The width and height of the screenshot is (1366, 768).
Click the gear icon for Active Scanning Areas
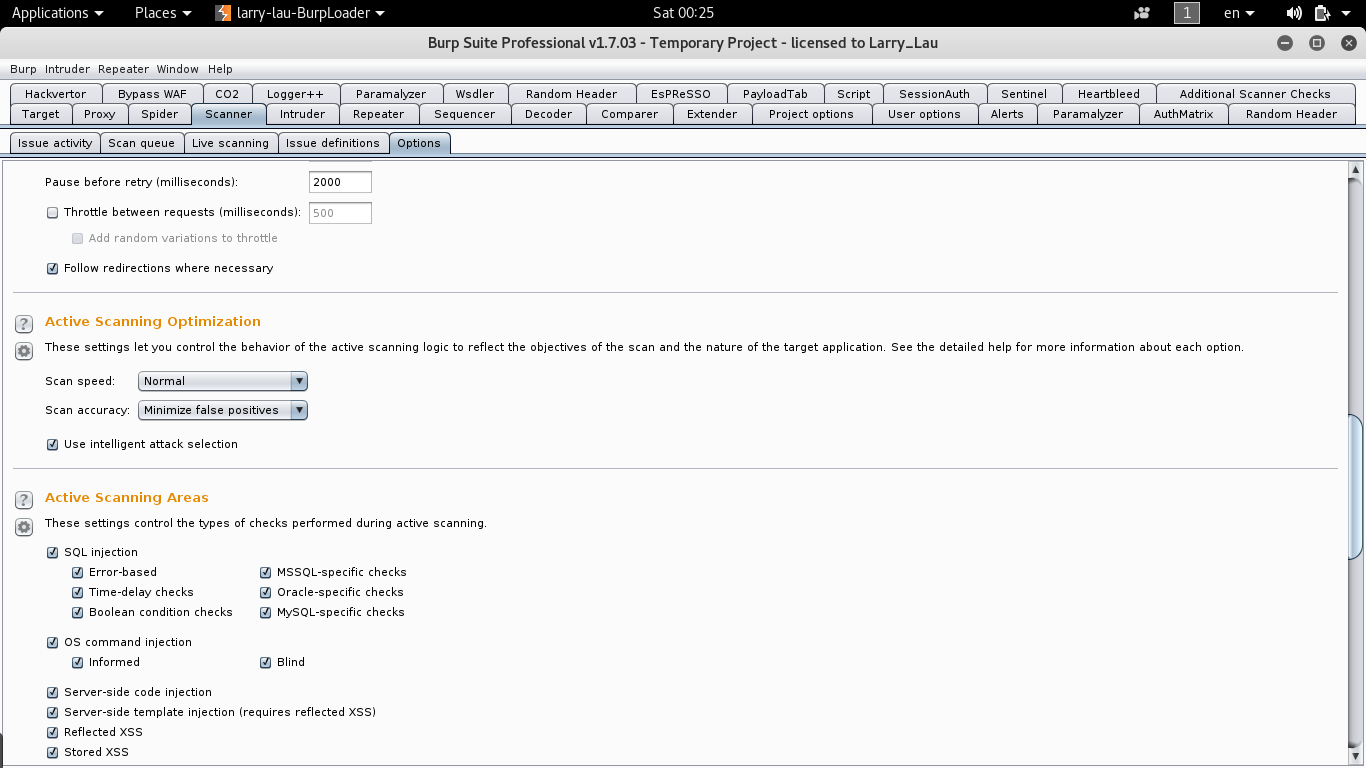(24, 527)
